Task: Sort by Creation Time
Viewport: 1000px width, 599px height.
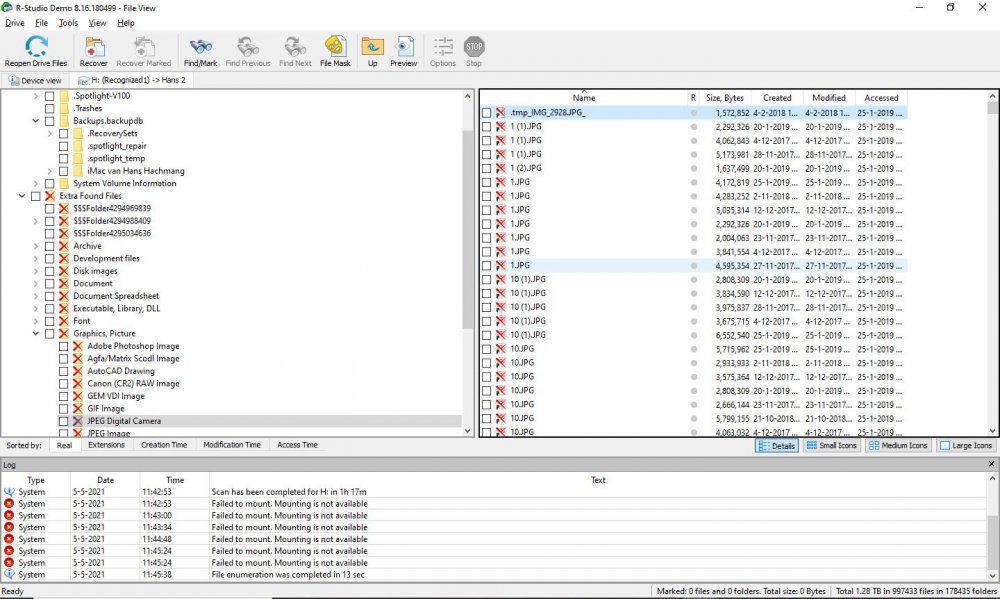Action: point(164,445)
